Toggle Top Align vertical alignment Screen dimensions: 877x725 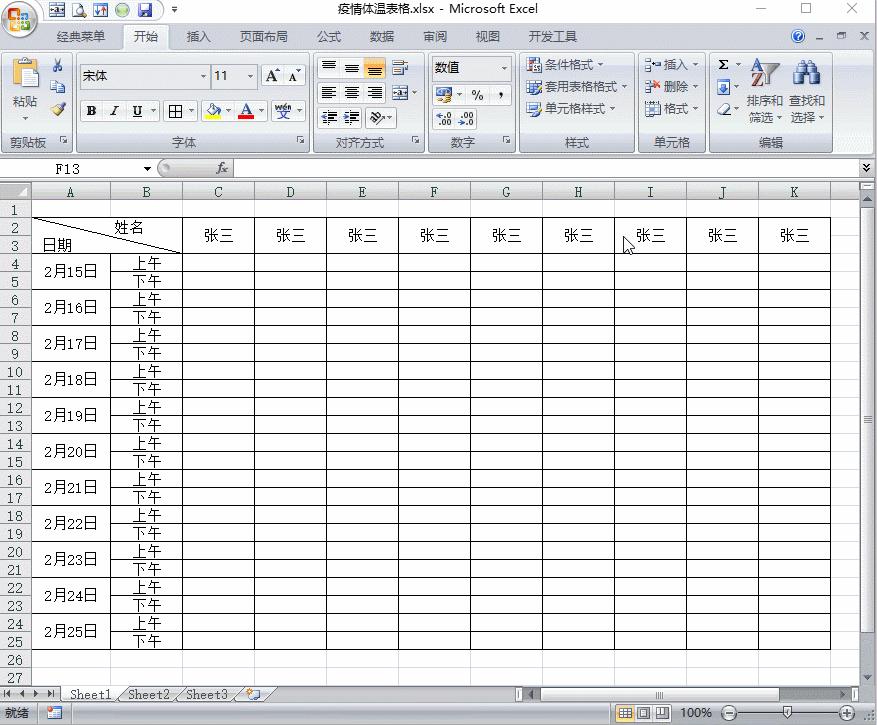click(x=329, y=68)
